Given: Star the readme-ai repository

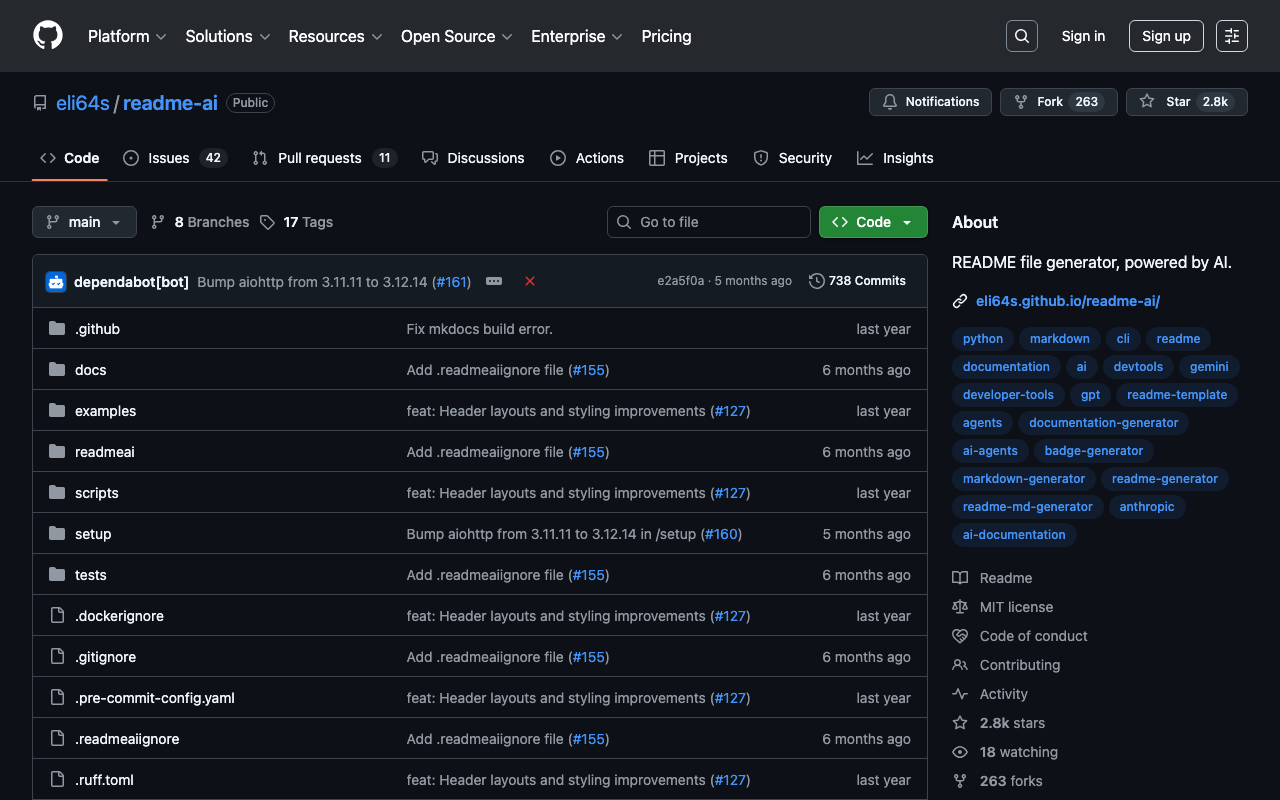Looking at the screenshot, I should pos(1186,102).
